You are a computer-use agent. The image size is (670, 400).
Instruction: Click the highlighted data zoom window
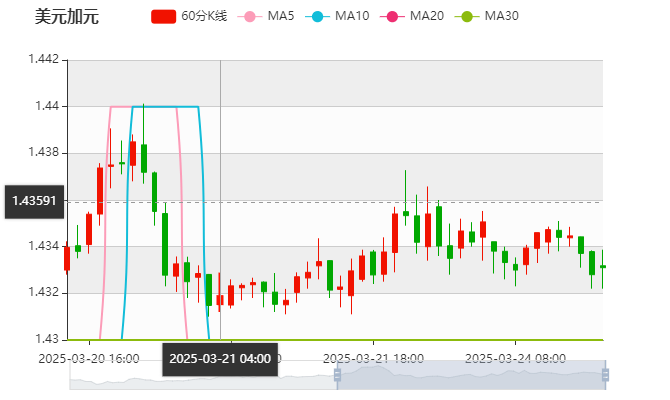470,376
